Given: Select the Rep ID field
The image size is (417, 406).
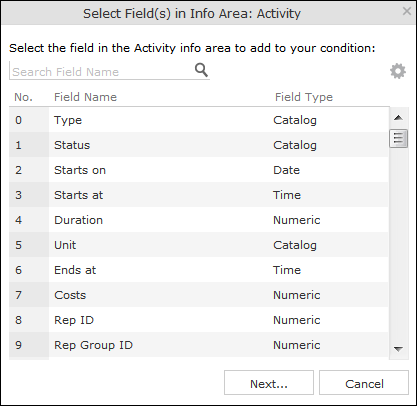Looking at the screenshot, I should coord(199,320).
